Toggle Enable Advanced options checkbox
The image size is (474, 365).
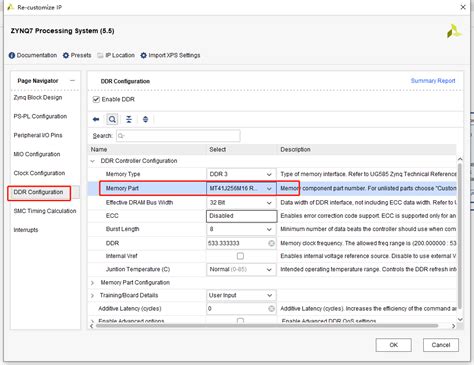click(x=240, y=321)
